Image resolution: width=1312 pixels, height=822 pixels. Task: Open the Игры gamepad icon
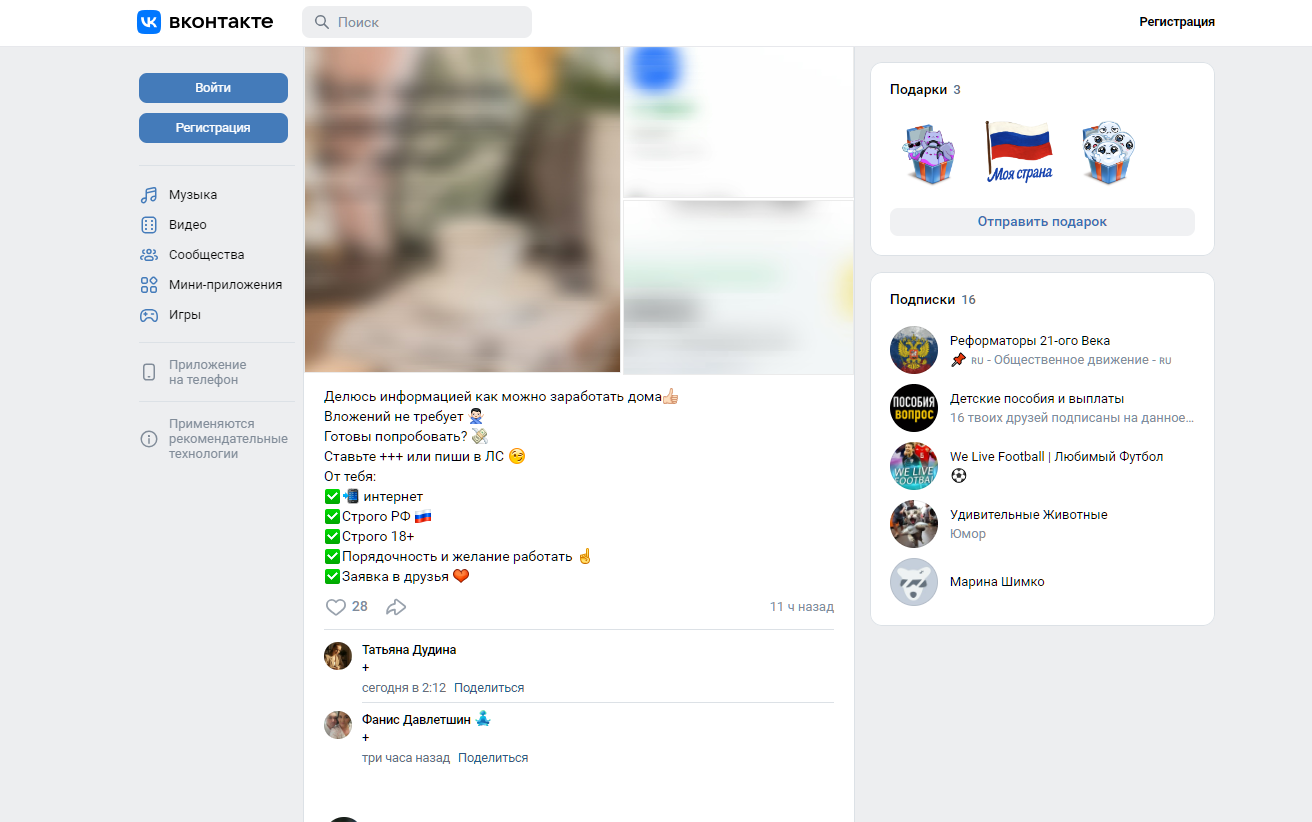click(x=149, y=315)
